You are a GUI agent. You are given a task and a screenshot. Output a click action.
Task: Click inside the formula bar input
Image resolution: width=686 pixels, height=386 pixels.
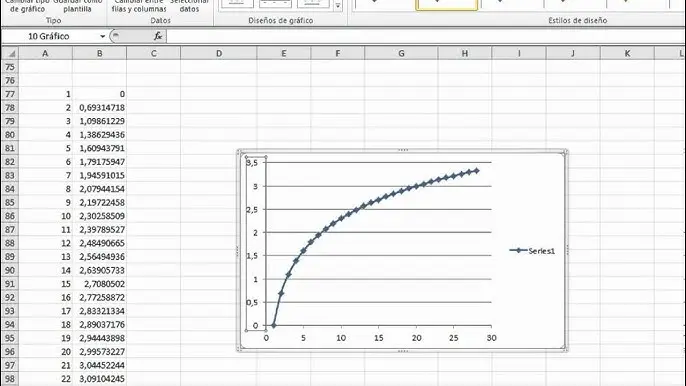click(425, 36)
